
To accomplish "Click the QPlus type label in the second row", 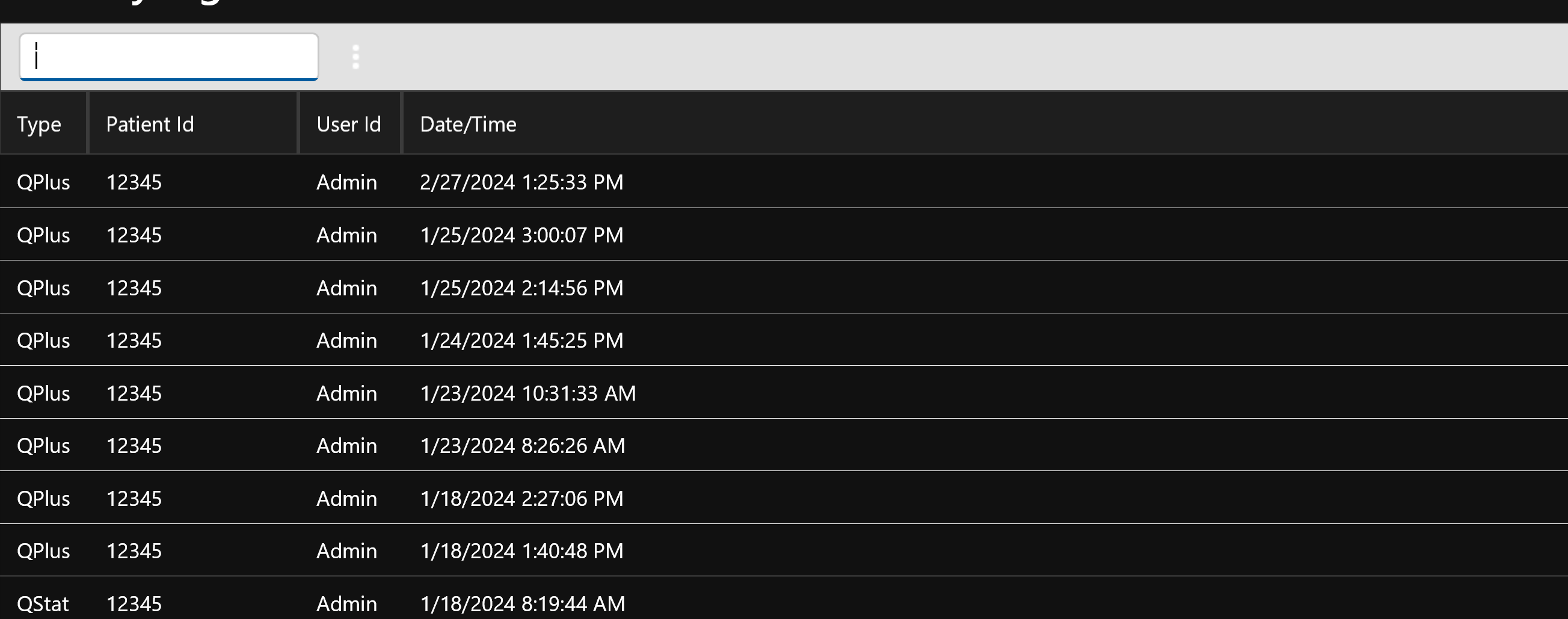I will [43, 235].
